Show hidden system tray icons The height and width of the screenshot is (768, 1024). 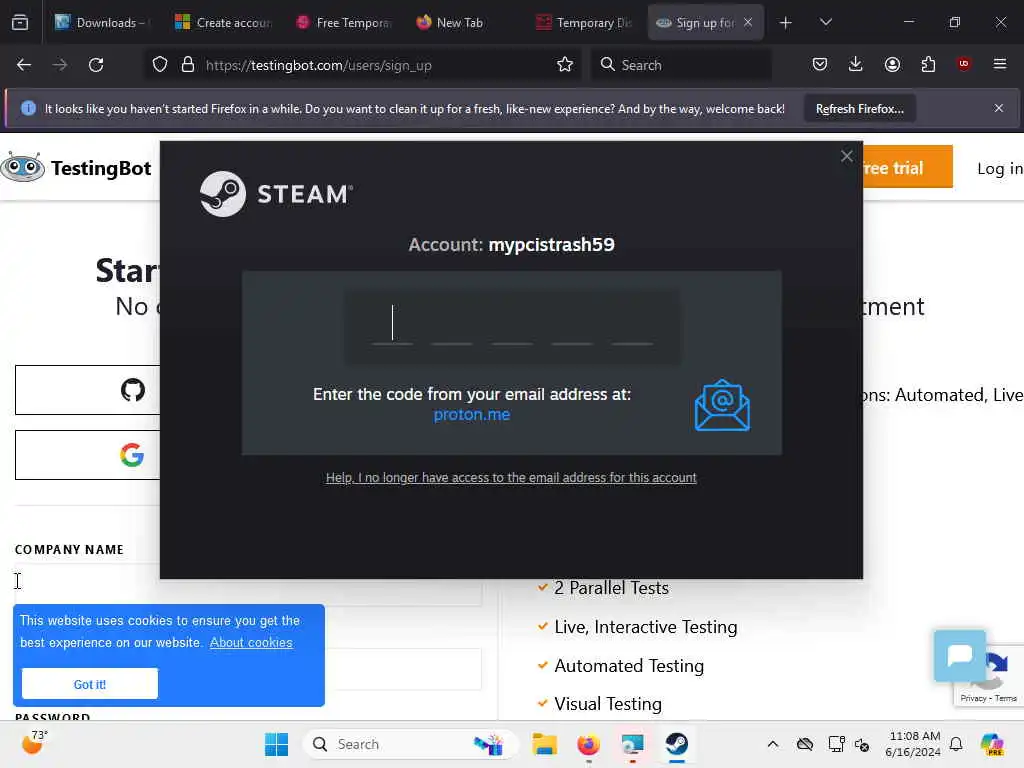click(x=773, y=744)
